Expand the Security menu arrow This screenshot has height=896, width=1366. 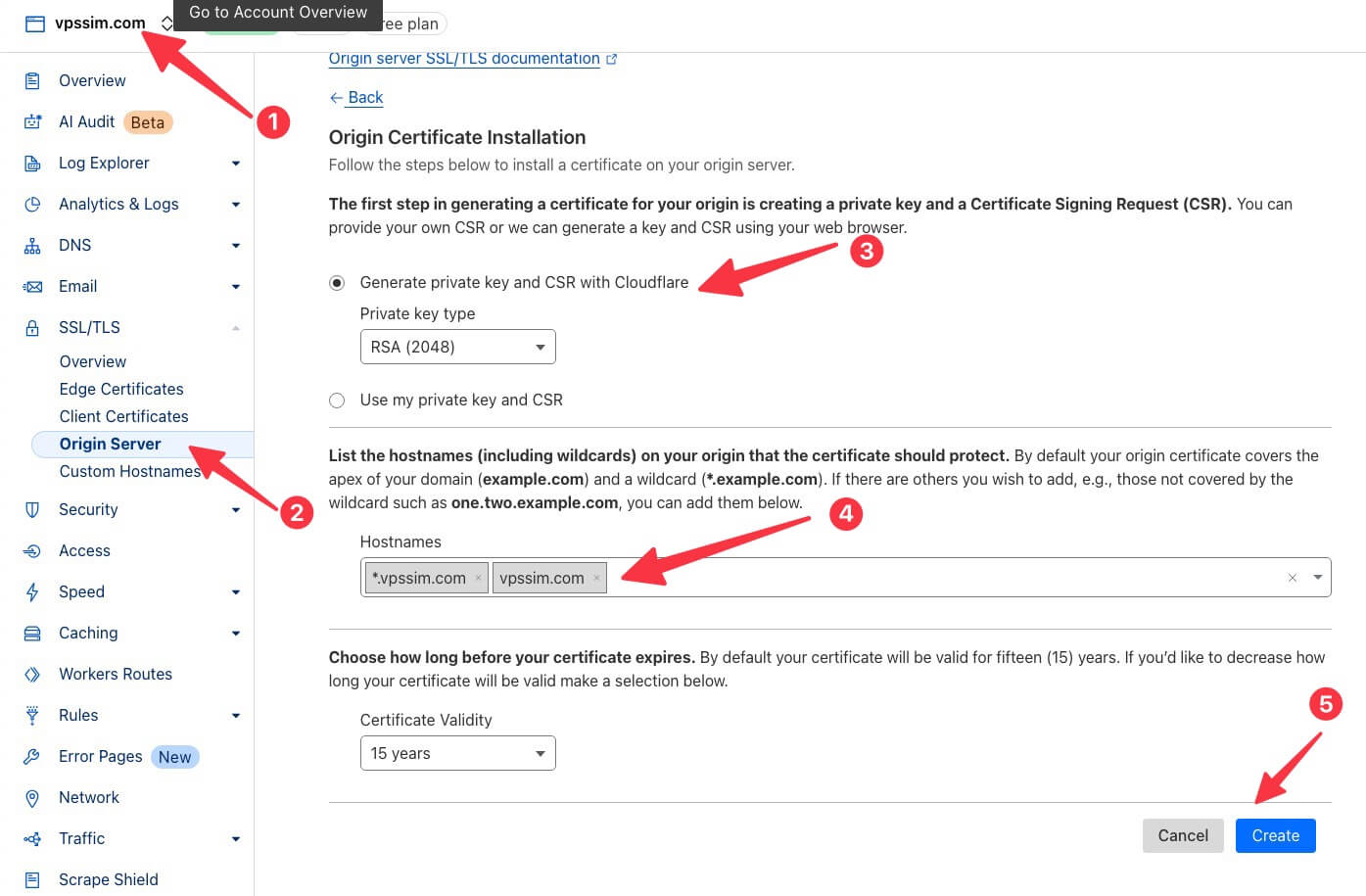point(236,510)
